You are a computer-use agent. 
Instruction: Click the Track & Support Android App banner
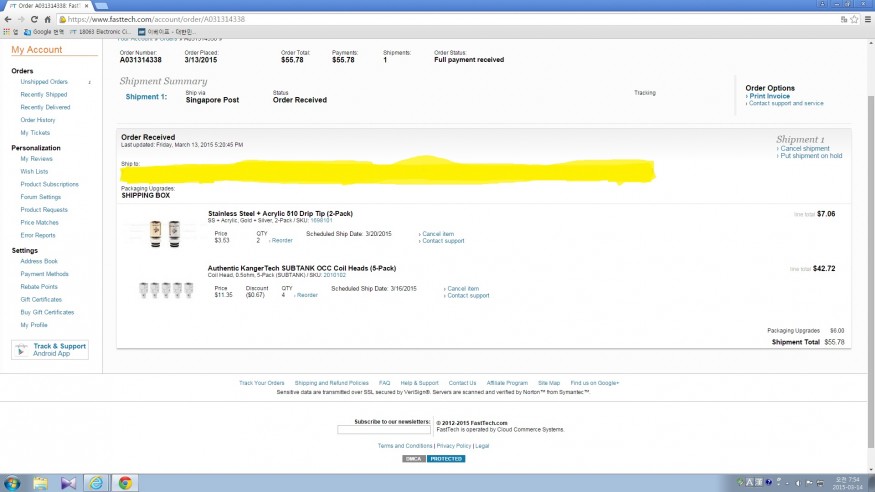[x=50, y=350]
